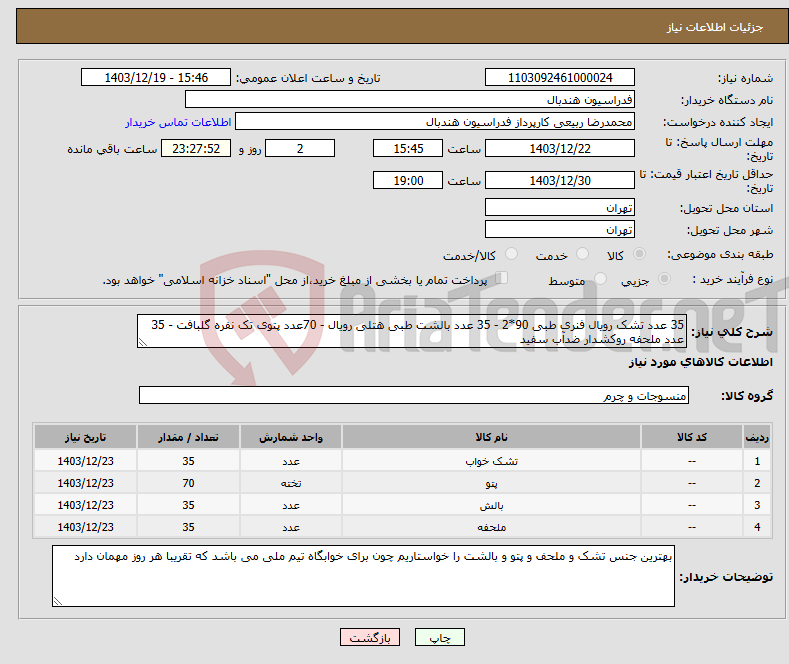Click the response deadline date 1403/12/22

[560, 148]
